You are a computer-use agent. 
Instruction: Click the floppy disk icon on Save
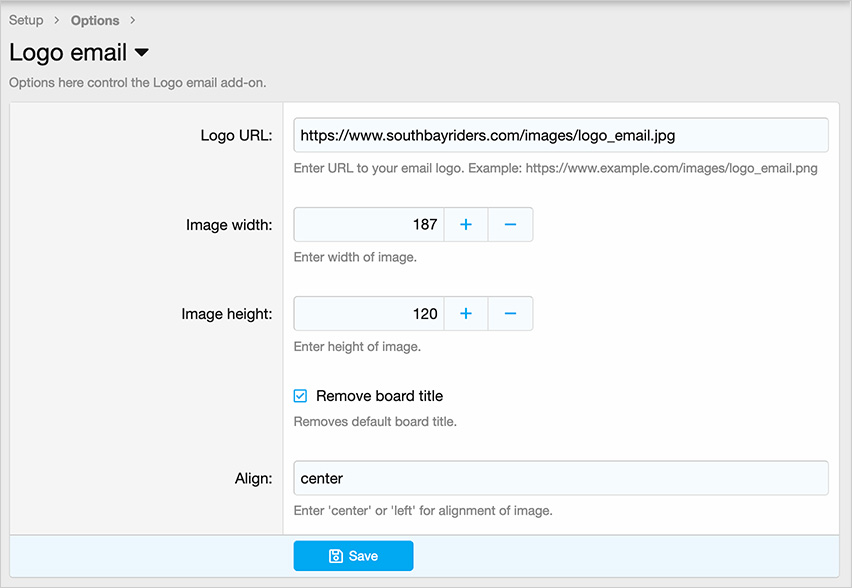click(336, 556)
